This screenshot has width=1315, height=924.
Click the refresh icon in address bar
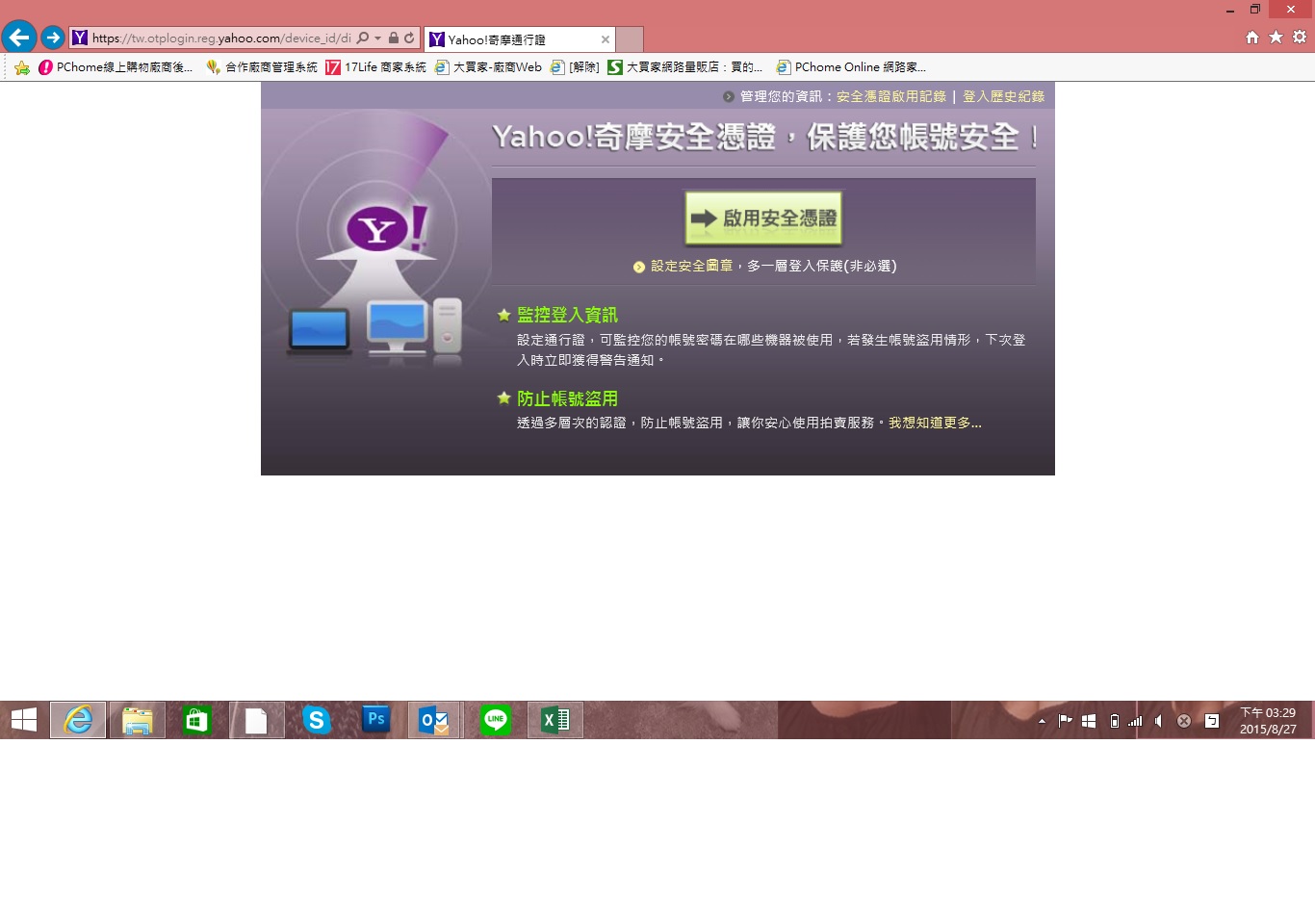[x=409, y=38]
